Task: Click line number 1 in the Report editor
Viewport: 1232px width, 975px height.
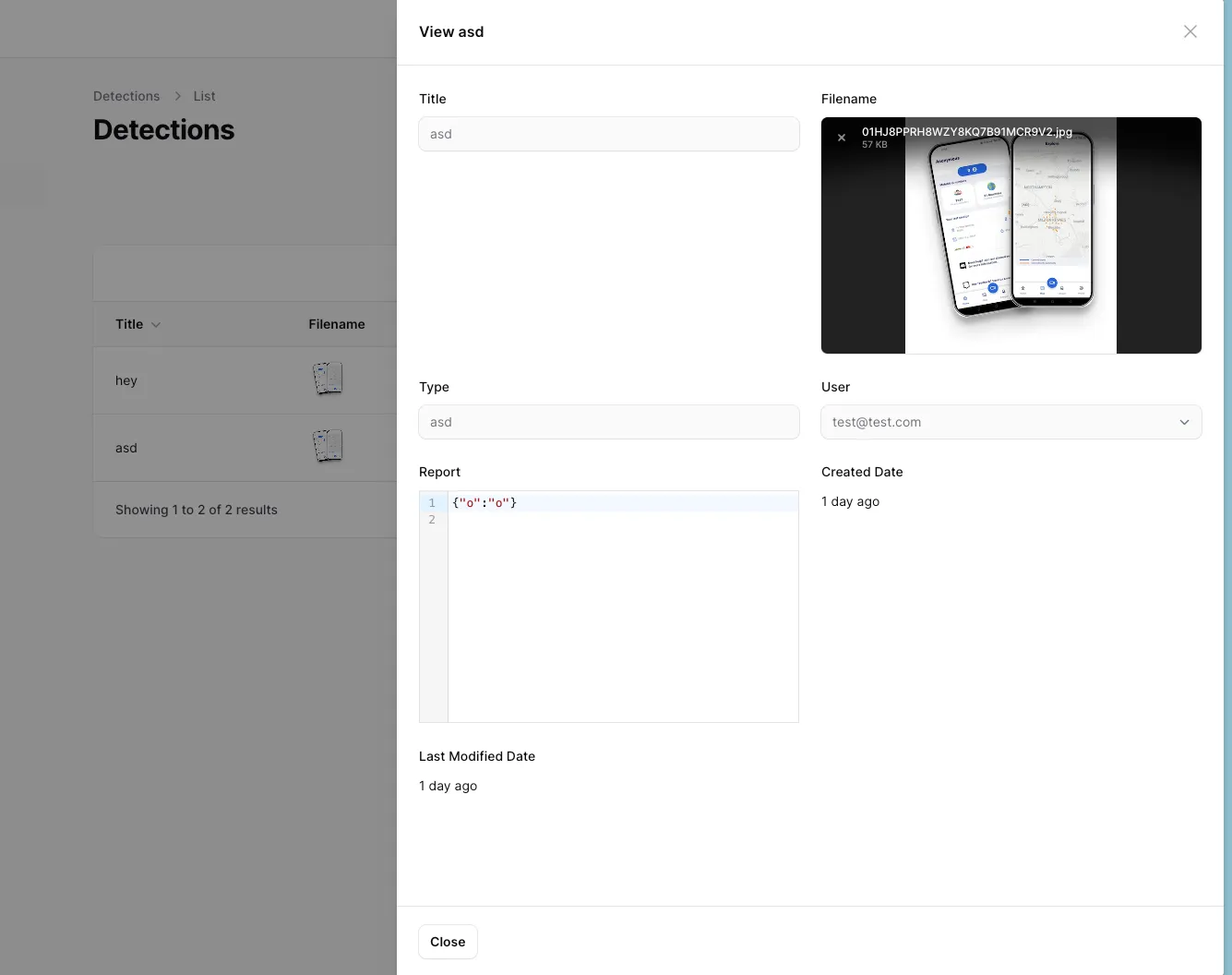Action: 432,503
